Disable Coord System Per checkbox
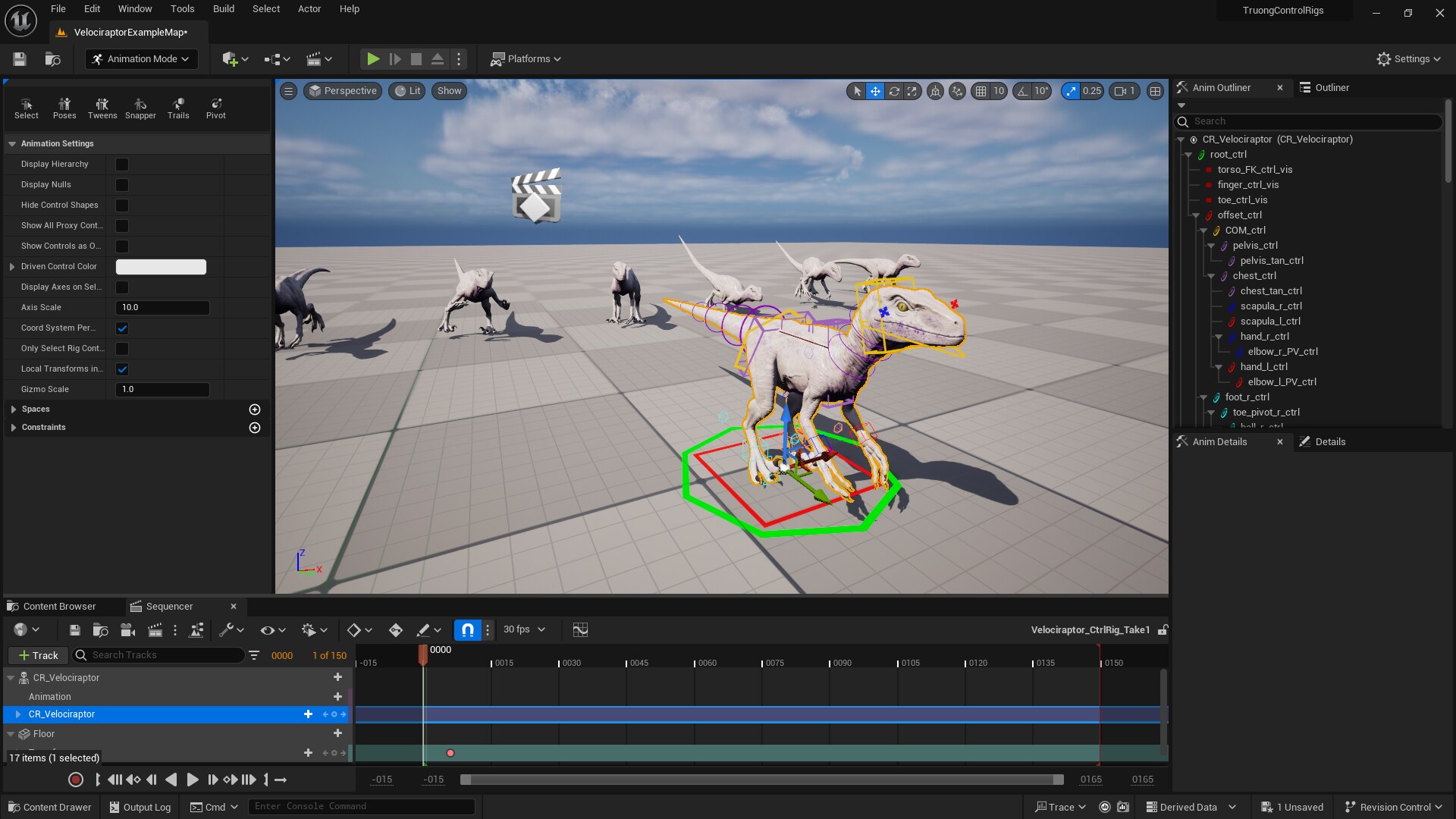1456x819 pixels. pos(122,328)
